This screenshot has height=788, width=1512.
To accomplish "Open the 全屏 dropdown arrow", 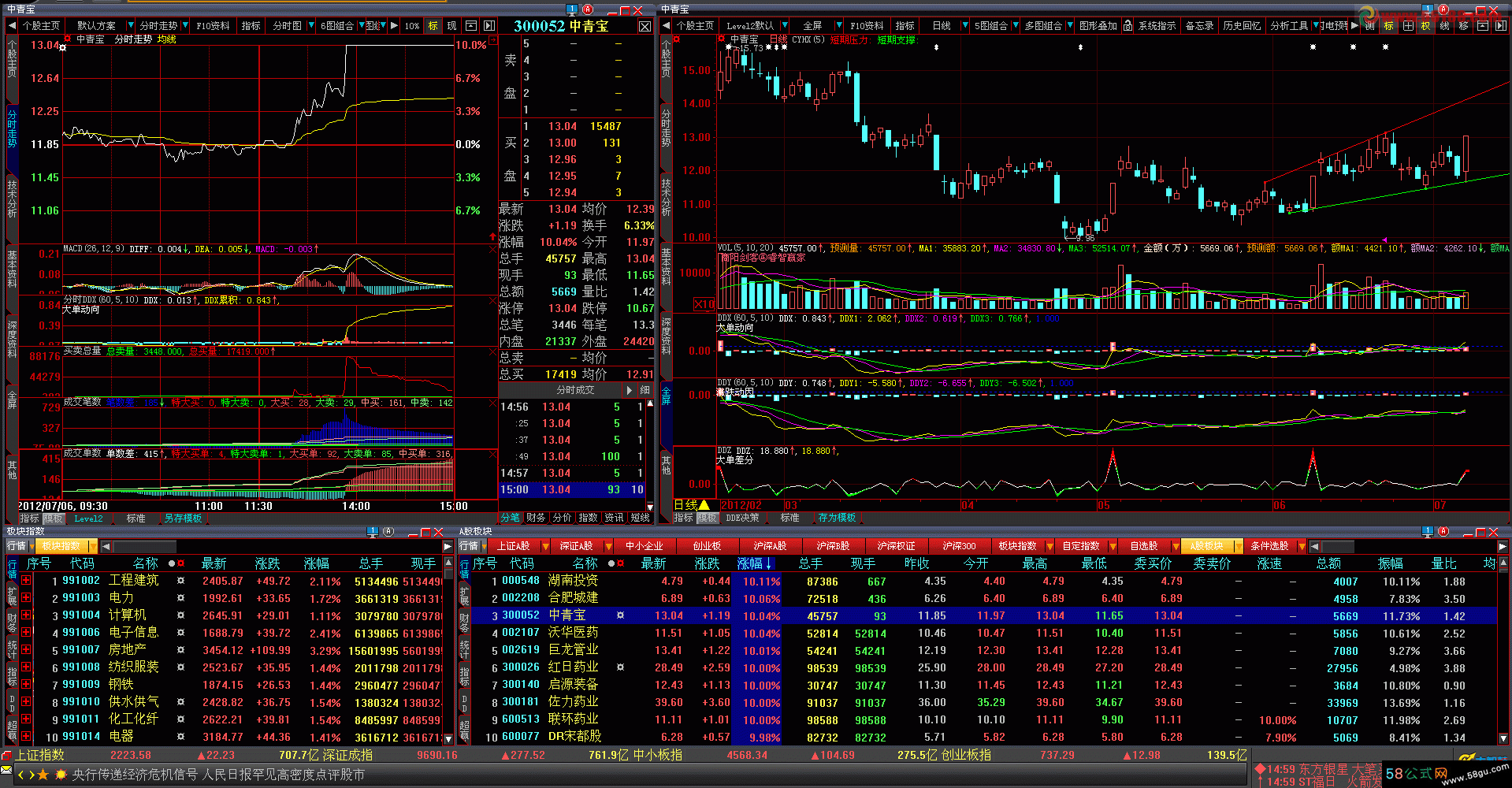I will click(x=839, y=25).
